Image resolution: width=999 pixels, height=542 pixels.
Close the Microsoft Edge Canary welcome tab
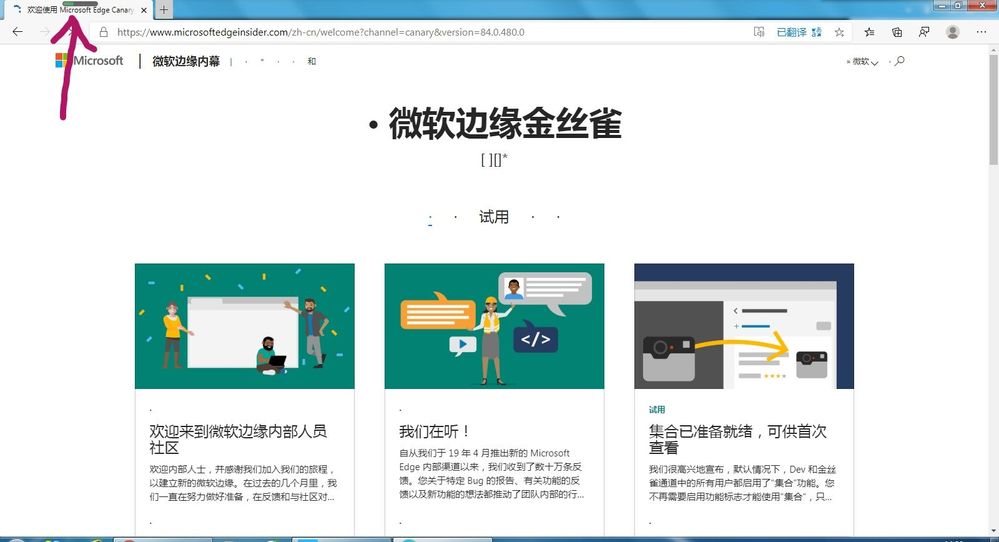click(144, 10)
